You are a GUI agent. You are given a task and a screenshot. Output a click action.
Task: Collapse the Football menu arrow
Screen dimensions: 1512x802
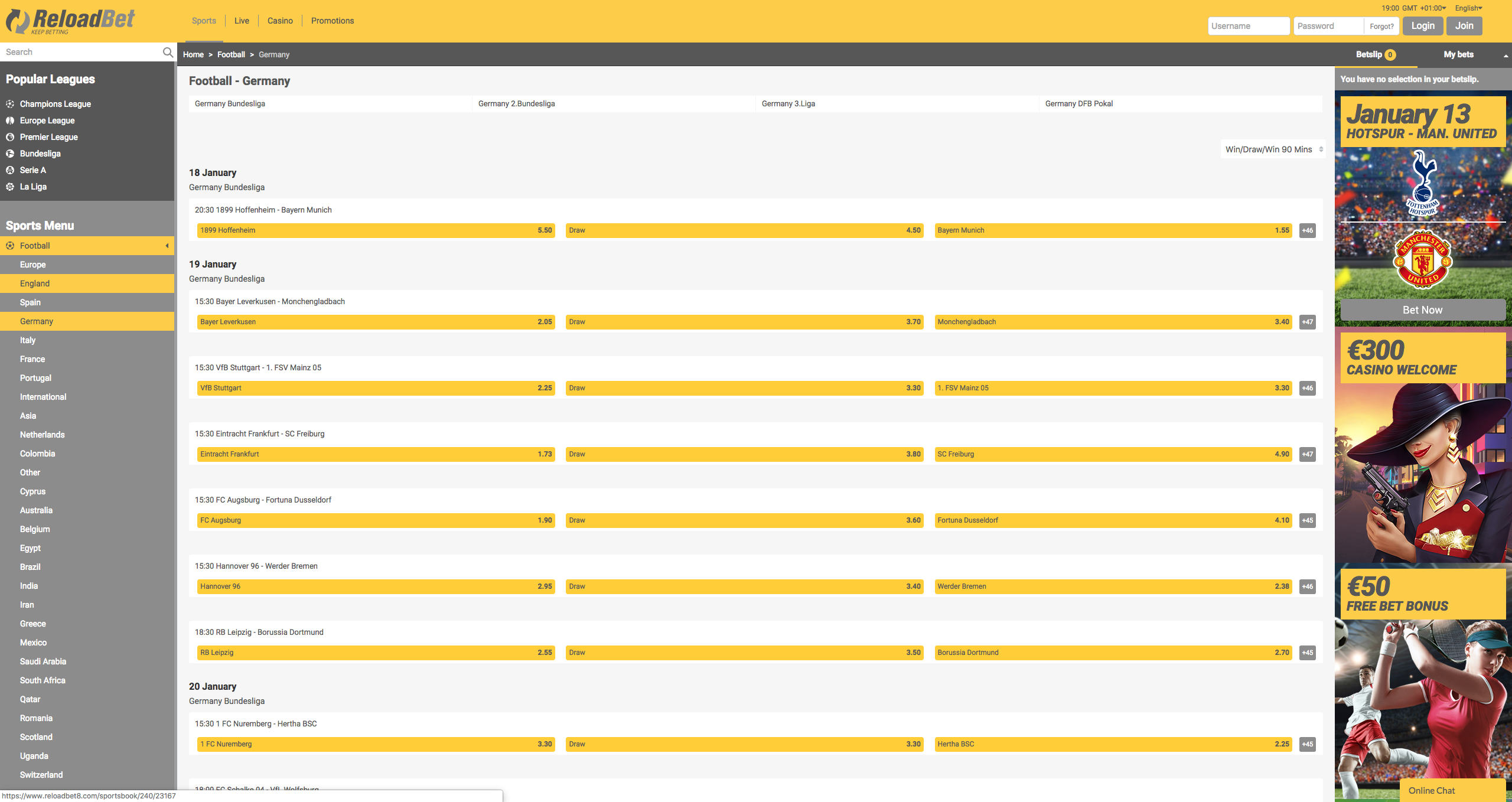point(167,246)
